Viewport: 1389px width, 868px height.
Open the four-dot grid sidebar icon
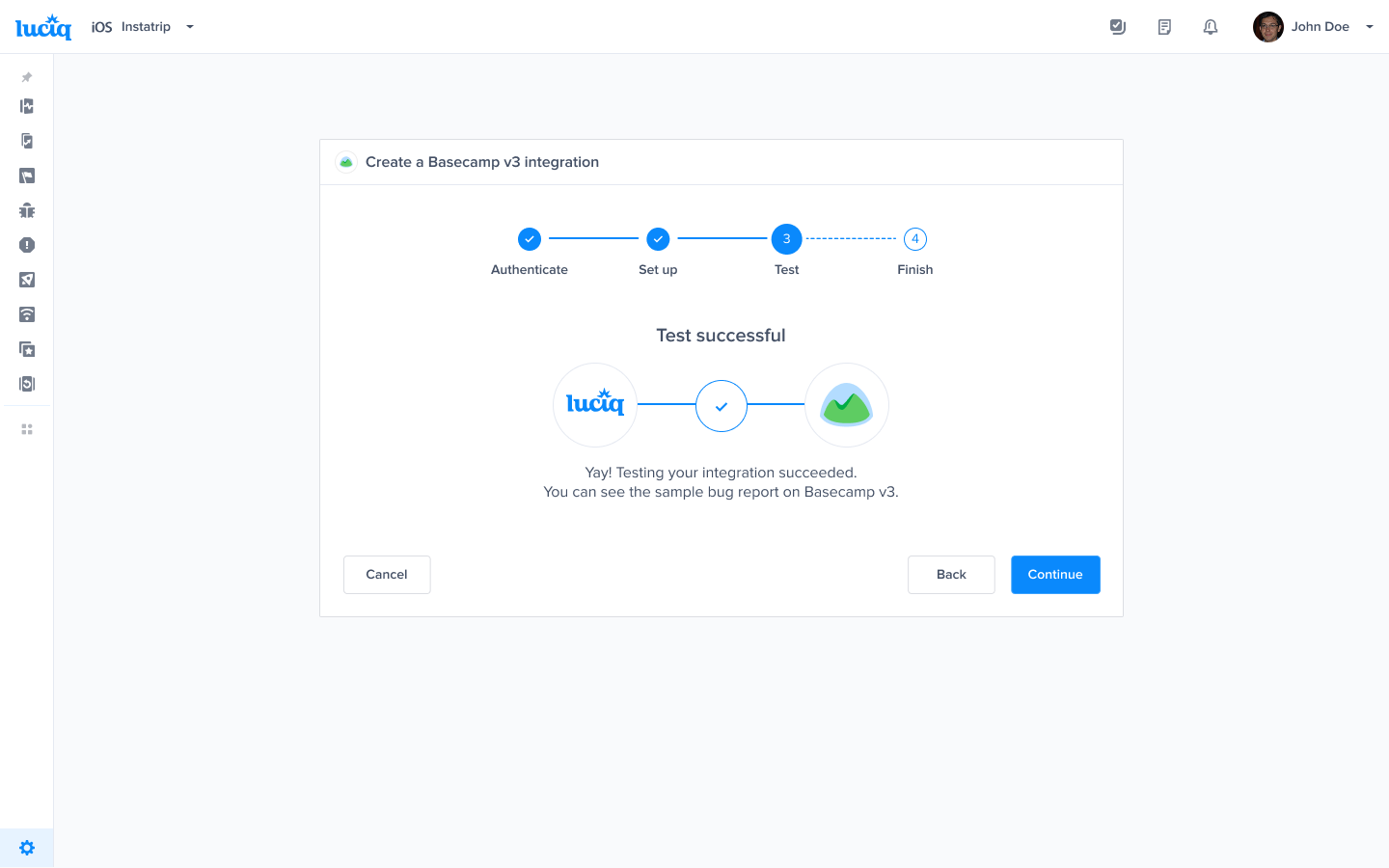(27, 429)
